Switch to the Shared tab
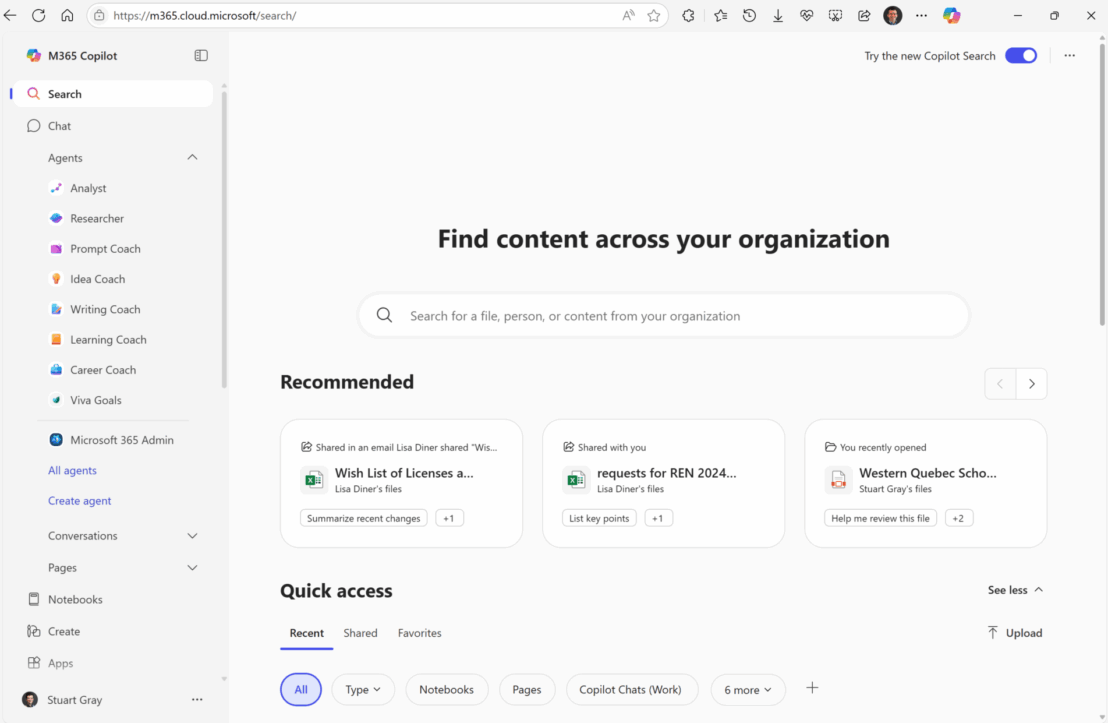The height and width of the screenshot is (723, 1108). click(x=360, y=633)
